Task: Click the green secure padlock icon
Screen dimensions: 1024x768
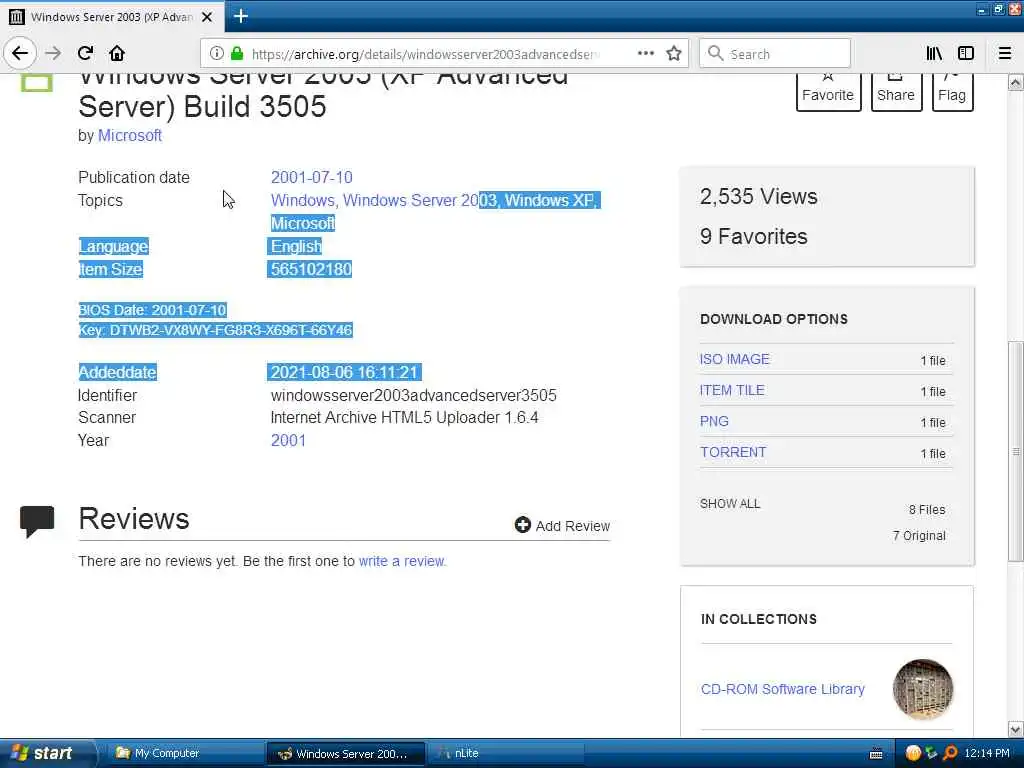Action: 237,54
